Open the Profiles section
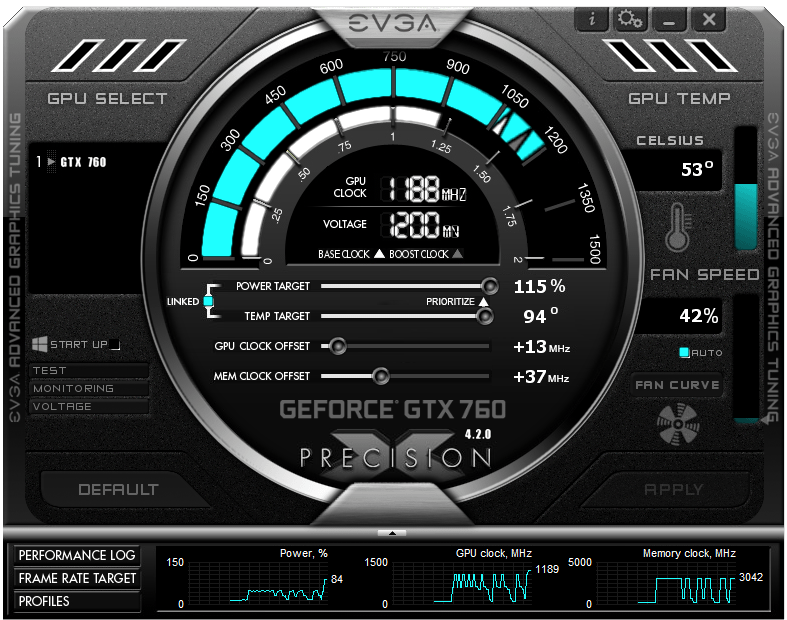The image size is (787, 620). (x=77, y=601)
